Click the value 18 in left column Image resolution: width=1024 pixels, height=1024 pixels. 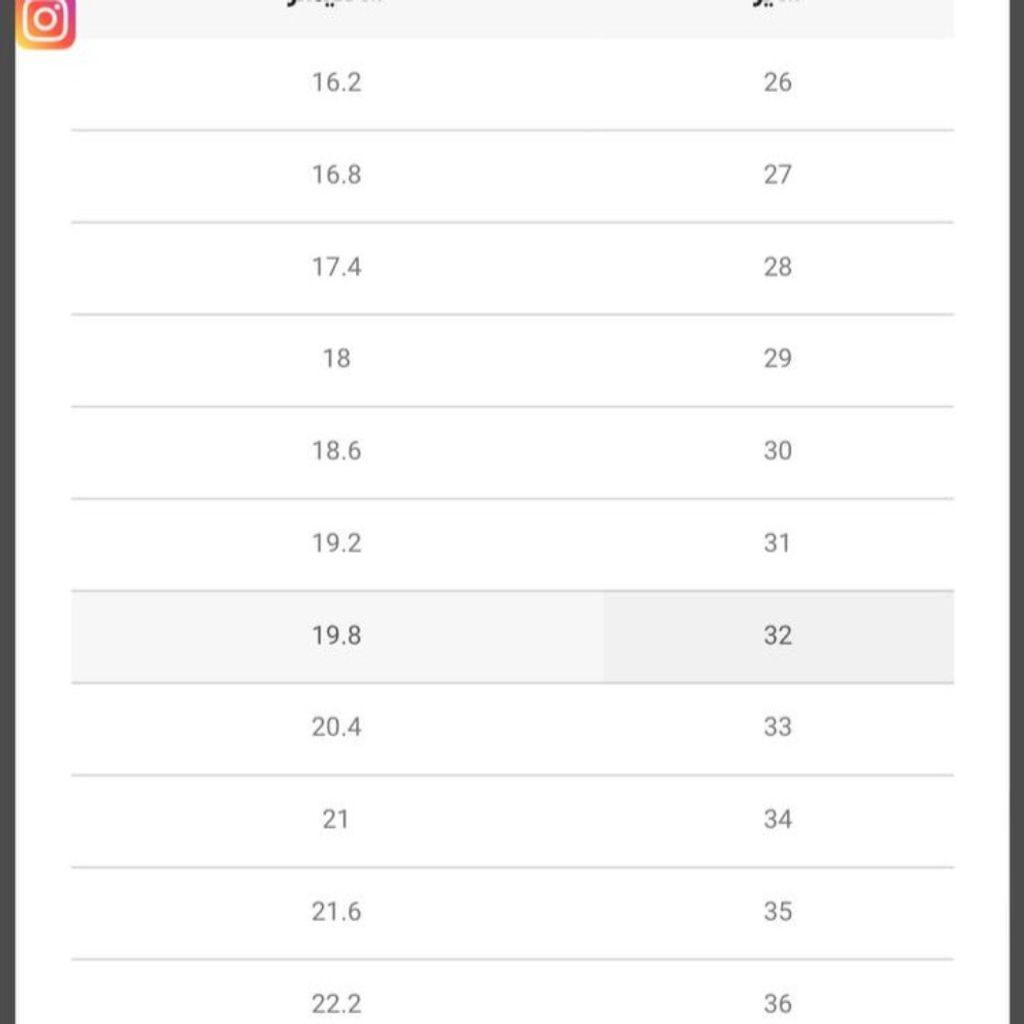click(x=336, y=359)
